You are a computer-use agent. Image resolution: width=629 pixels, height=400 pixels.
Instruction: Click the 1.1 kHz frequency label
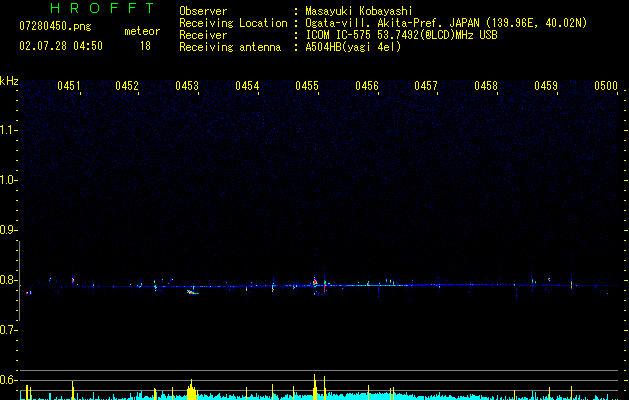tap(8, 130)
